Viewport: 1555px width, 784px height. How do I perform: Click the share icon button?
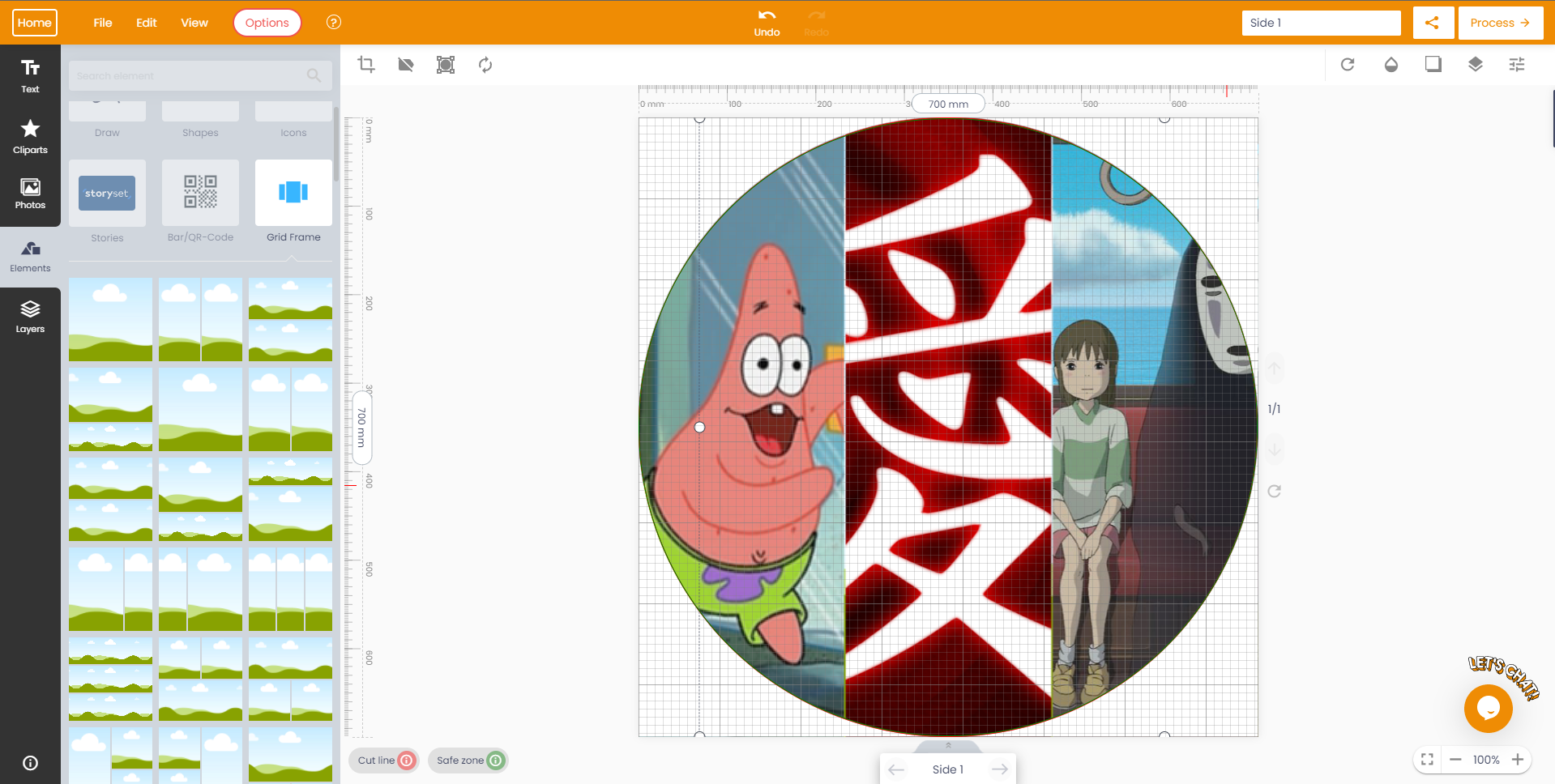point(1432,23)
